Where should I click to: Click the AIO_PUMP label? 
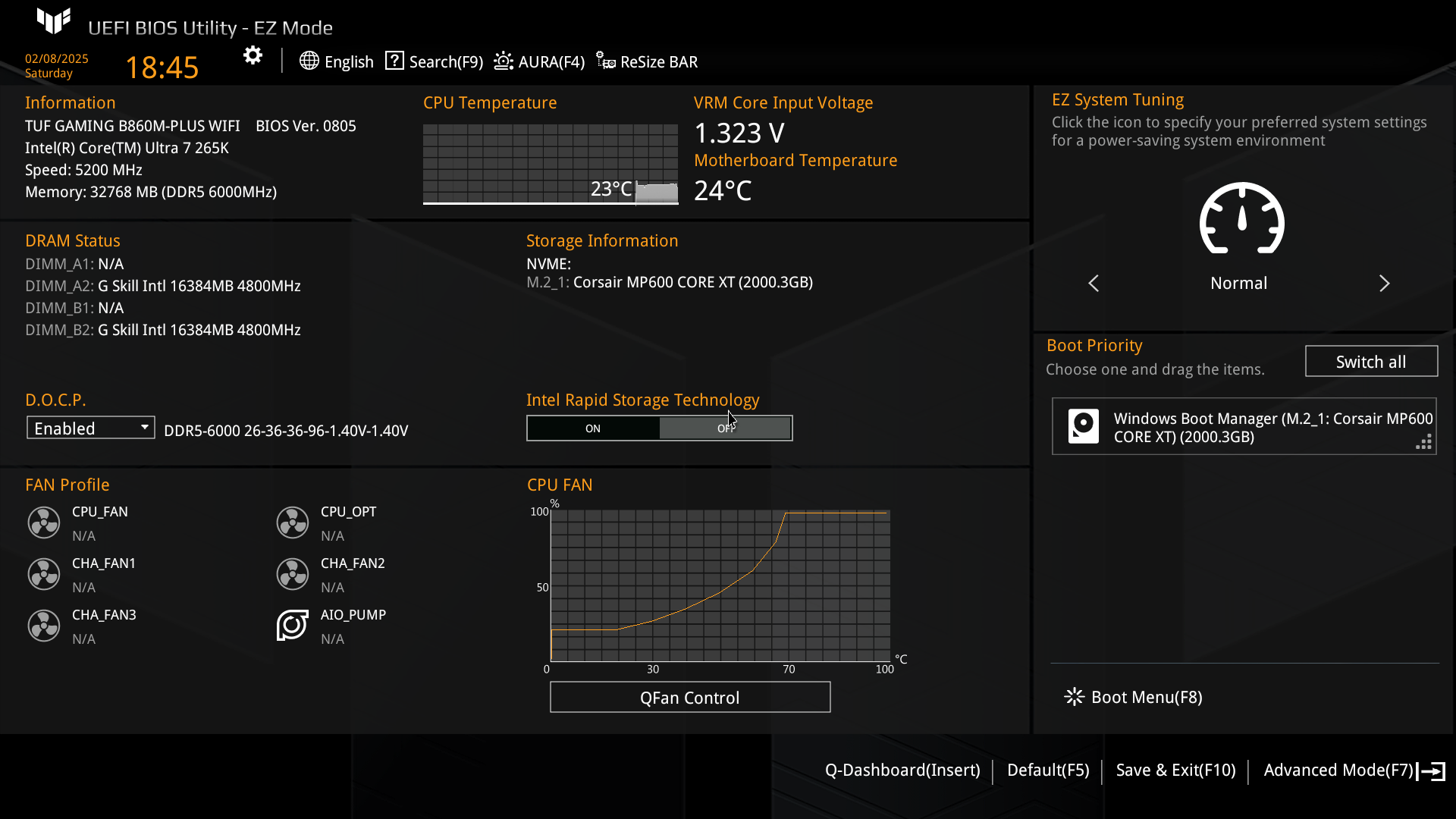[353, 615]
